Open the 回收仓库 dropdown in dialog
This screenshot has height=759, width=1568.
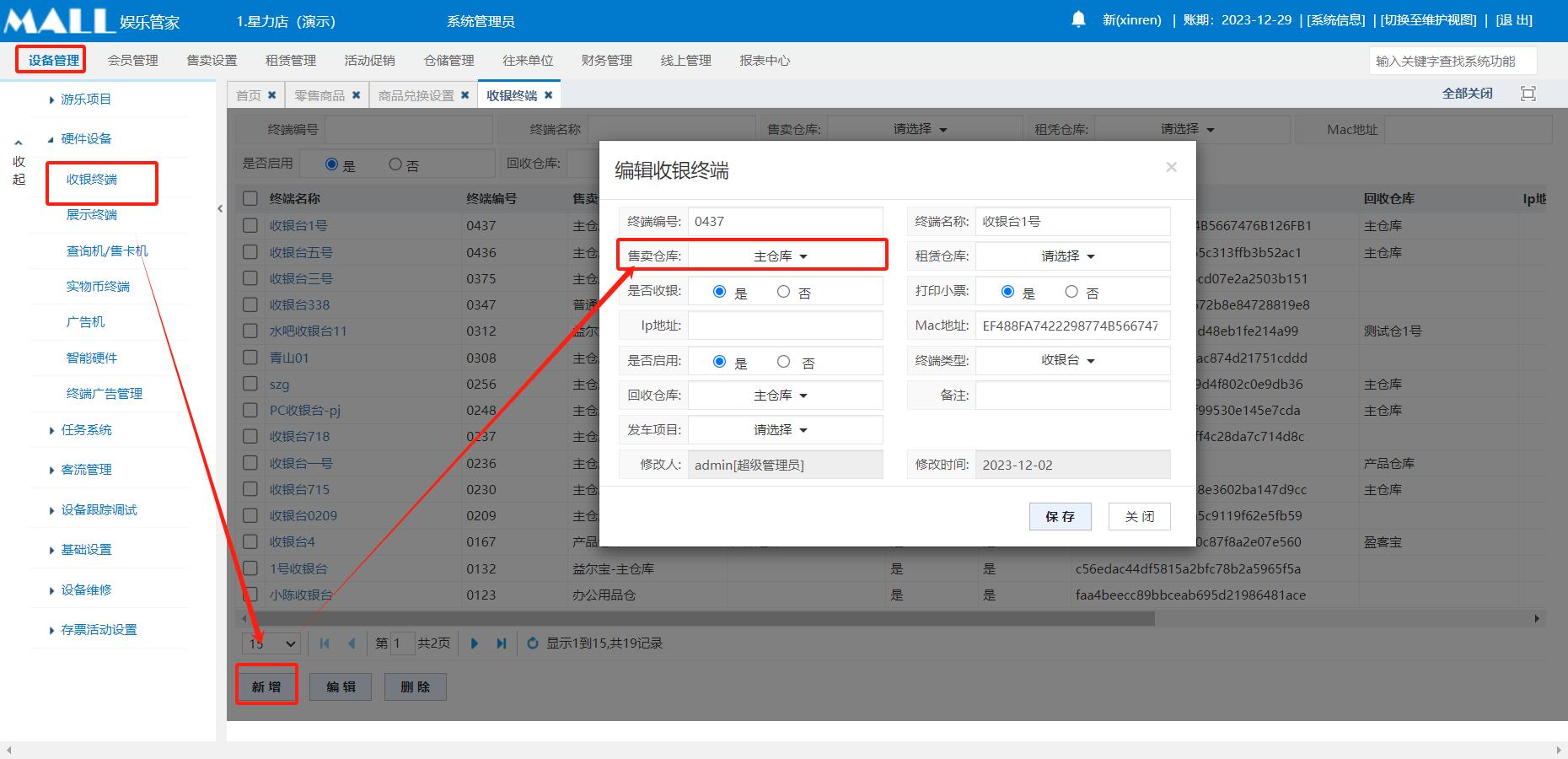coord(785,396)
